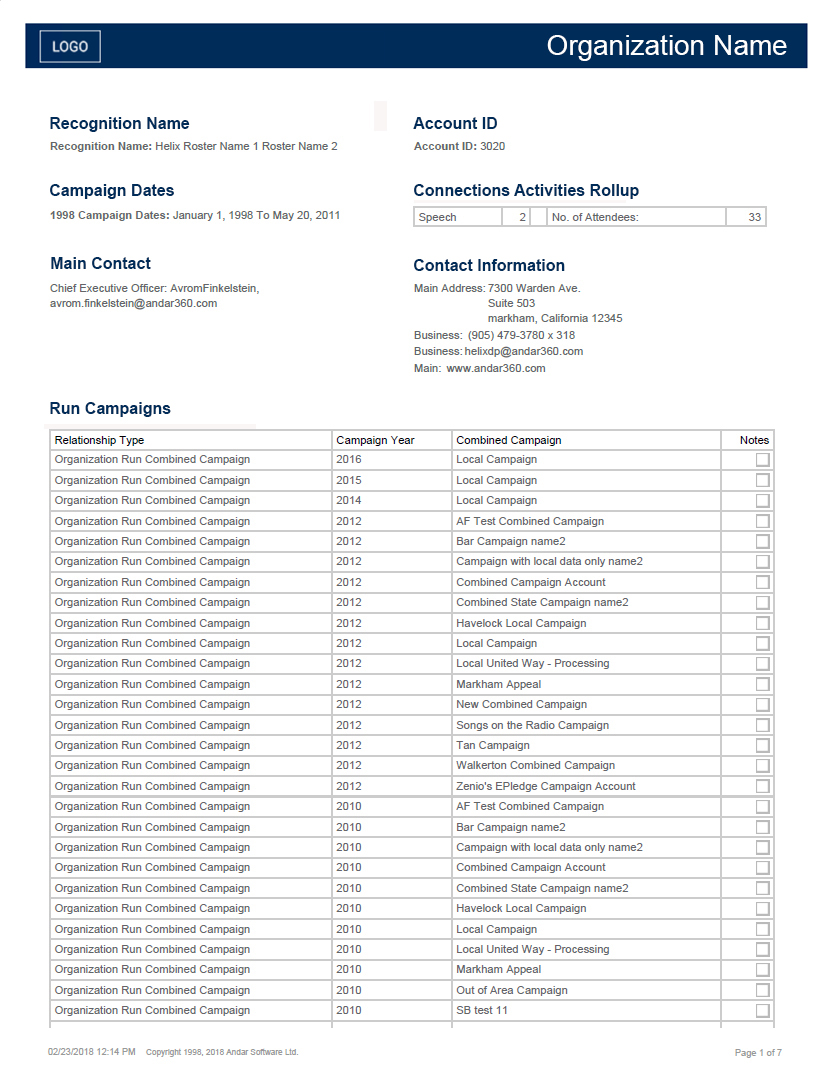
Task: Click the No. of Attendees value 33
Action: (x=754, y=217)
